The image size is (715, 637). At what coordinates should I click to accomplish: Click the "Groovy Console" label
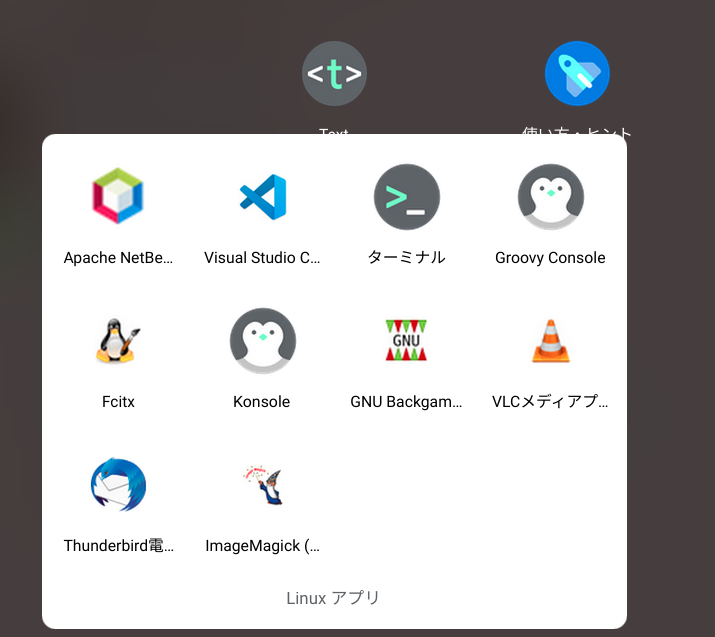(x=550, y=258)
